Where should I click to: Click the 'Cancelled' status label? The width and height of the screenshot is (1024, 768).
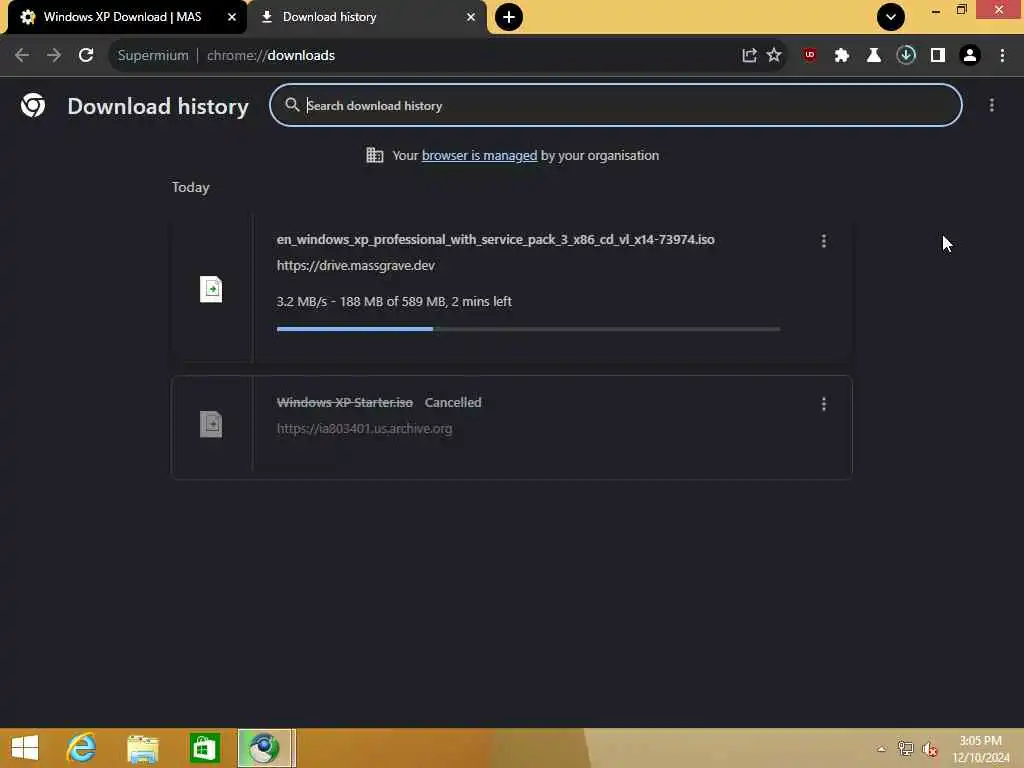[x=453, y=403]
